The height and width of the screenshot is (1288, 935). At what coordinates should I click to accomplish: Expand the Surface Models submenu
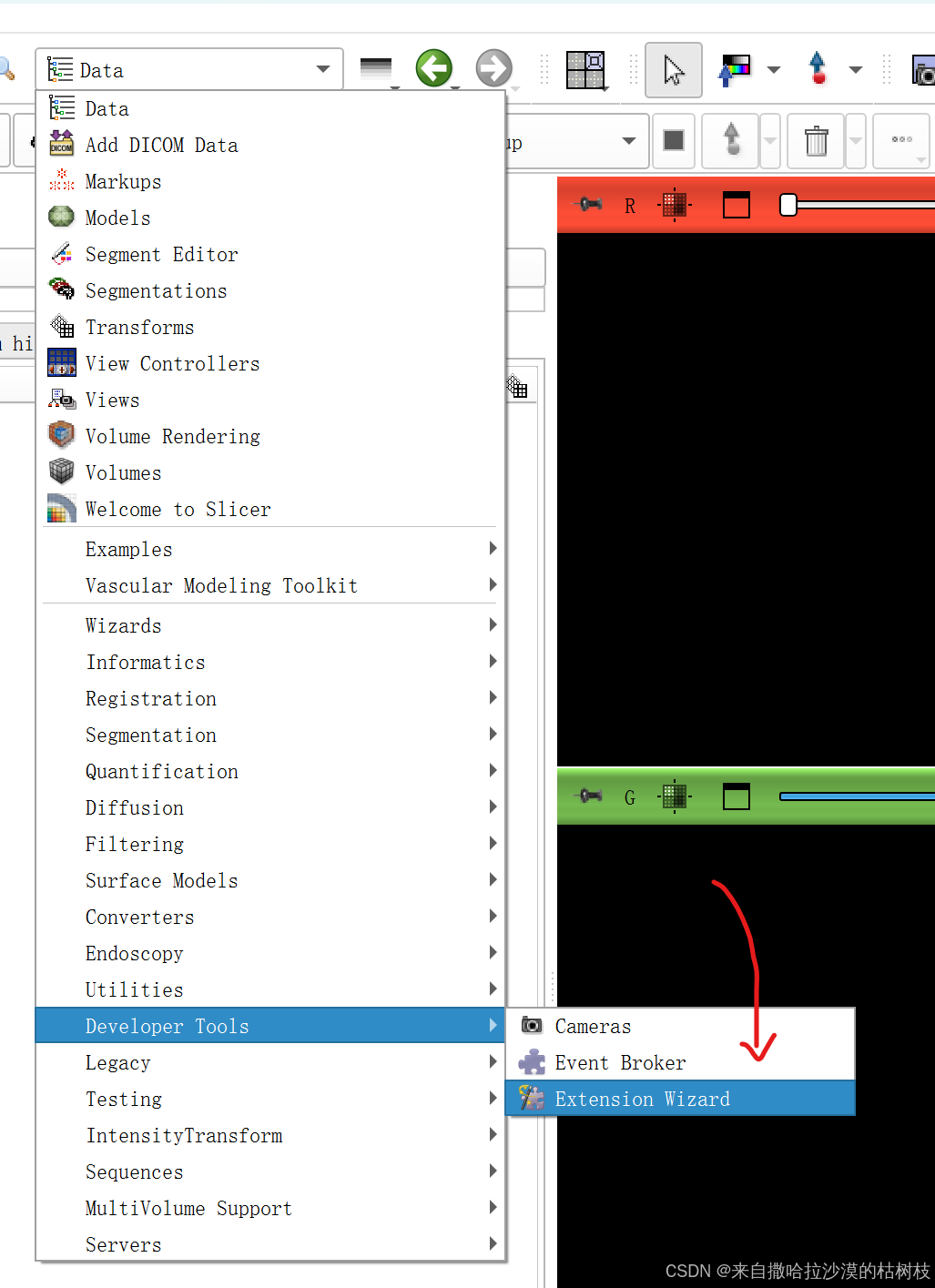[270, 880]
